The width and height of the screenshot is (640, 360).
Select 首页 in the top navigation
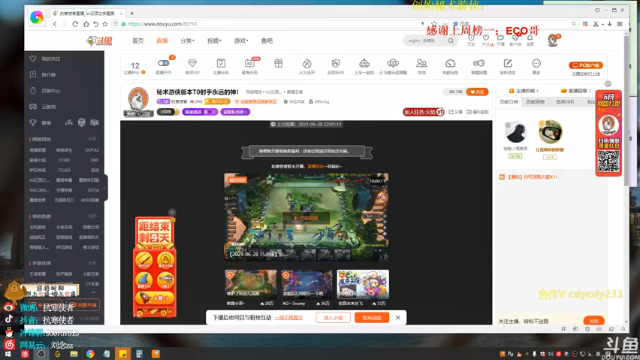138,41
